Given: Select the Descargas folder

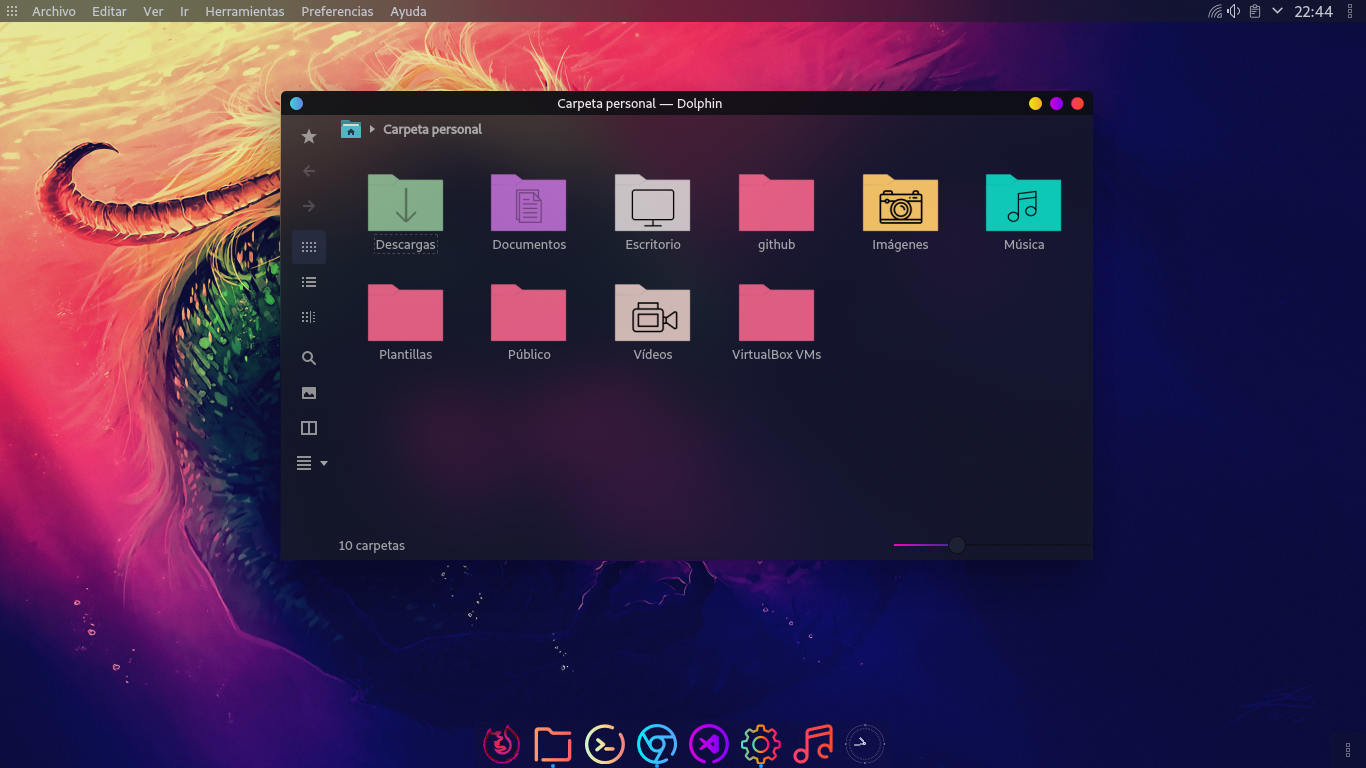Looking at the screenshot, I should [x=405, y=212].
